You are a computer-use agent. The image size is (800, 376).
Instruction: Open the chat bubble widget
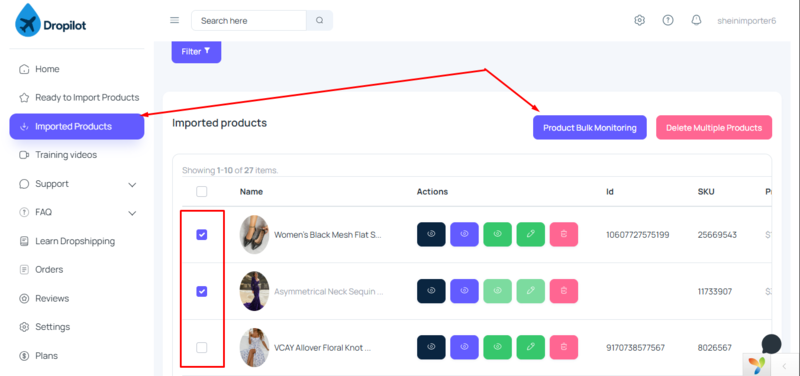[x=771, y=344]
